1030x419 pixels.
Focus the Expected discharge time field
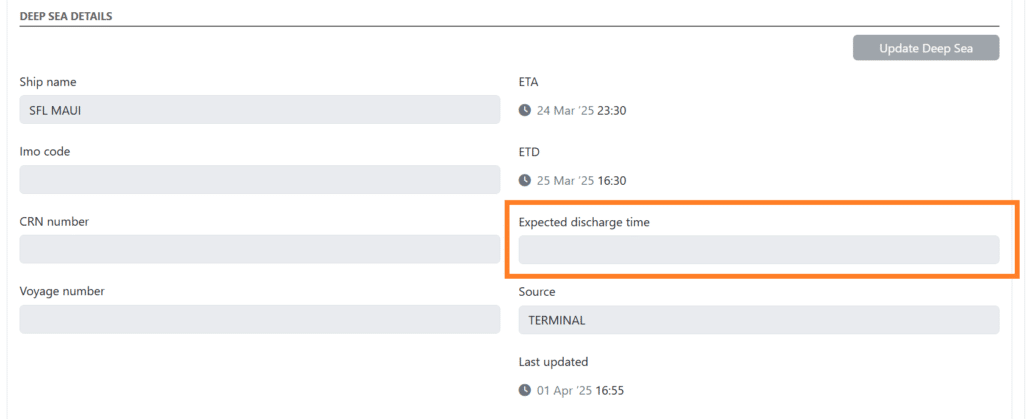pos(758,250)
